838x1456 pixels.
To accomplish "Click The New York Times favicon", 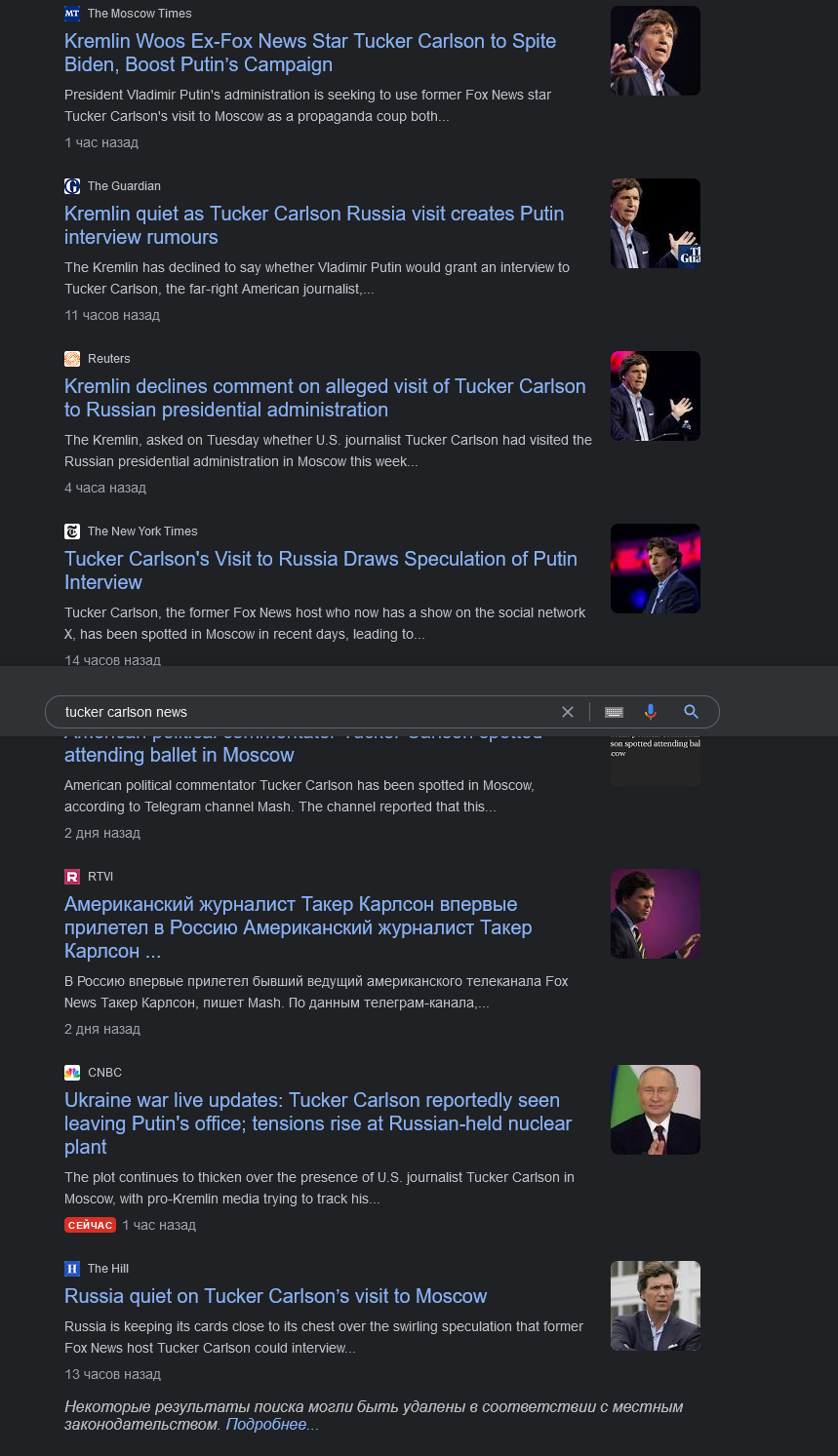I will pyautogui.click(x=72, y=531).
